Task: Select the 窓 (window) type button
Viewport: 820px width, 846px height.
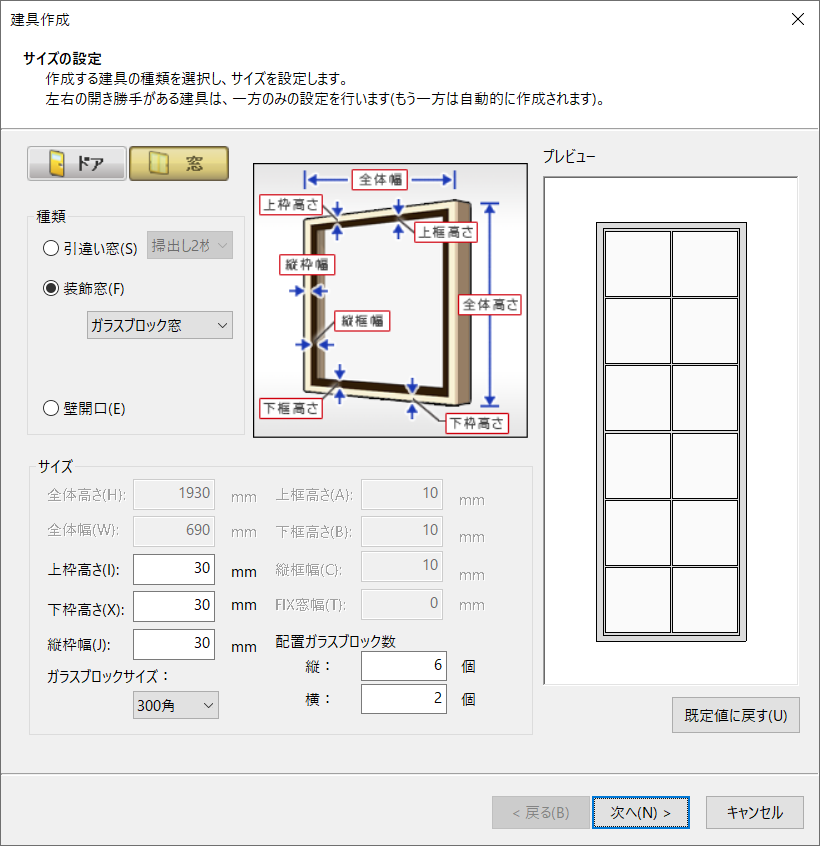Action: [x=179, y=164]
